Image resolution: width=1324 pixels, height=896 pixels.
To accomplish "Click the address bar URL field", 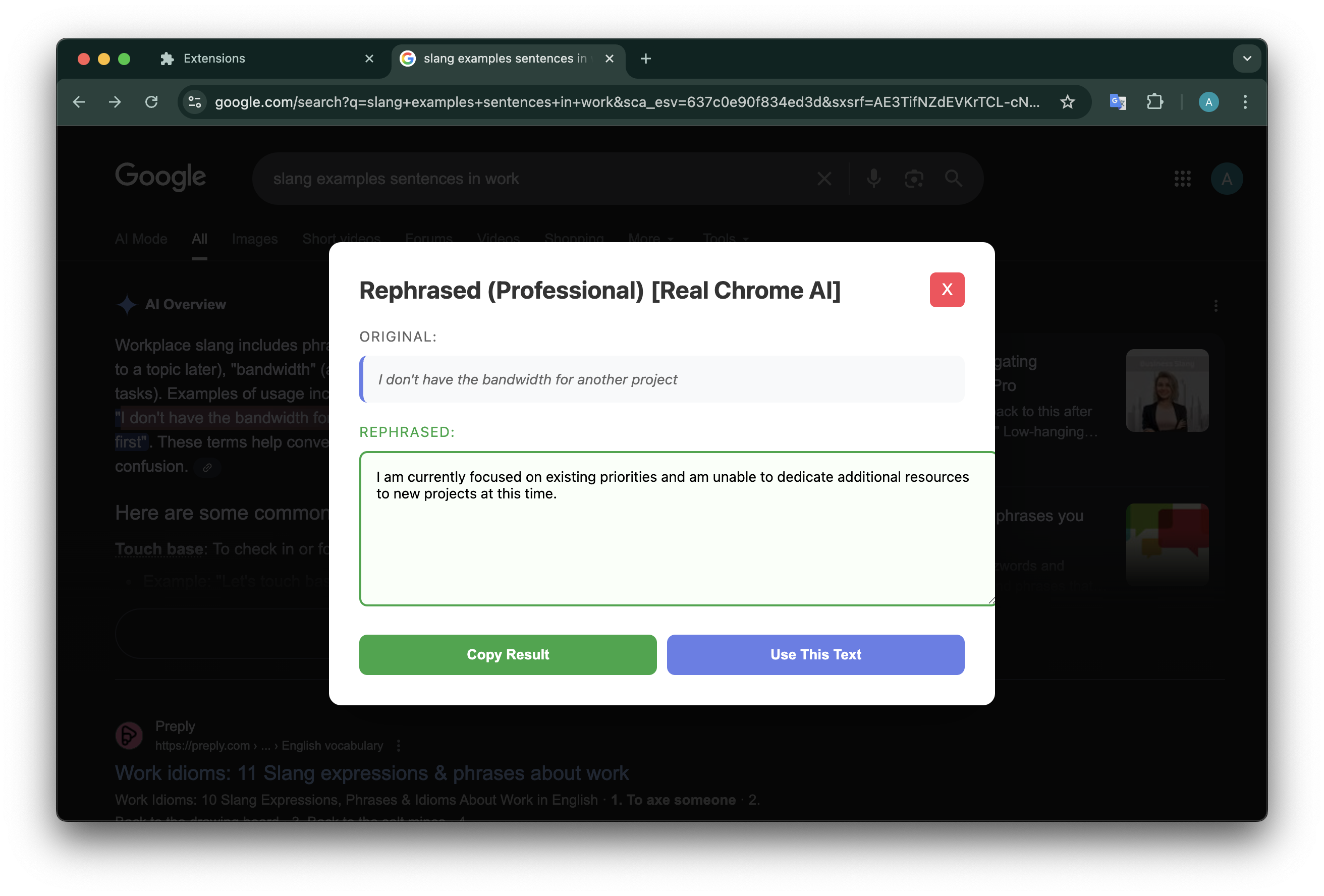I will (x=627, y=102).
